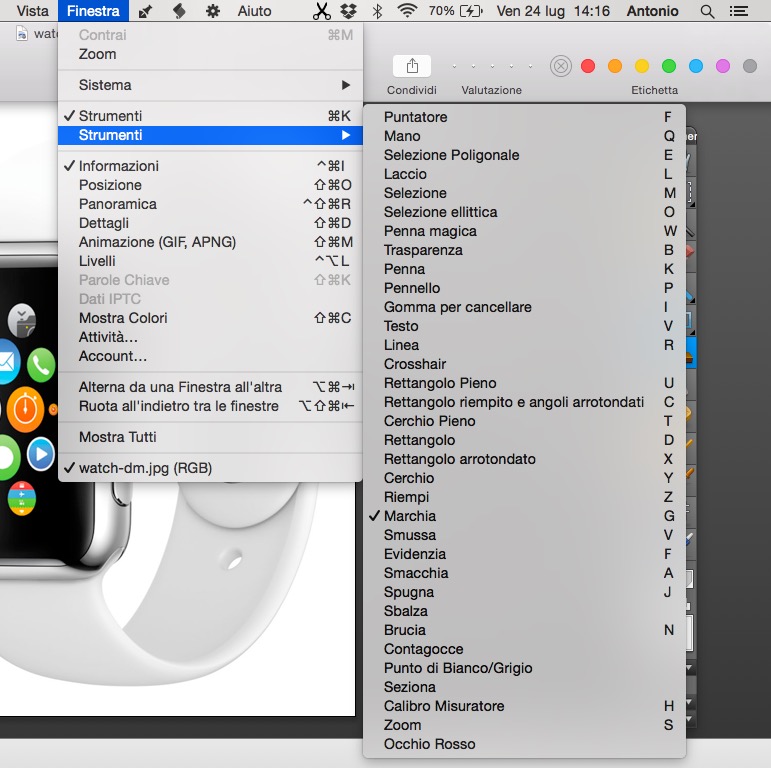Show the Posizione panel
The height and width of the screenshot is (768, 771).
click(210, 185)
